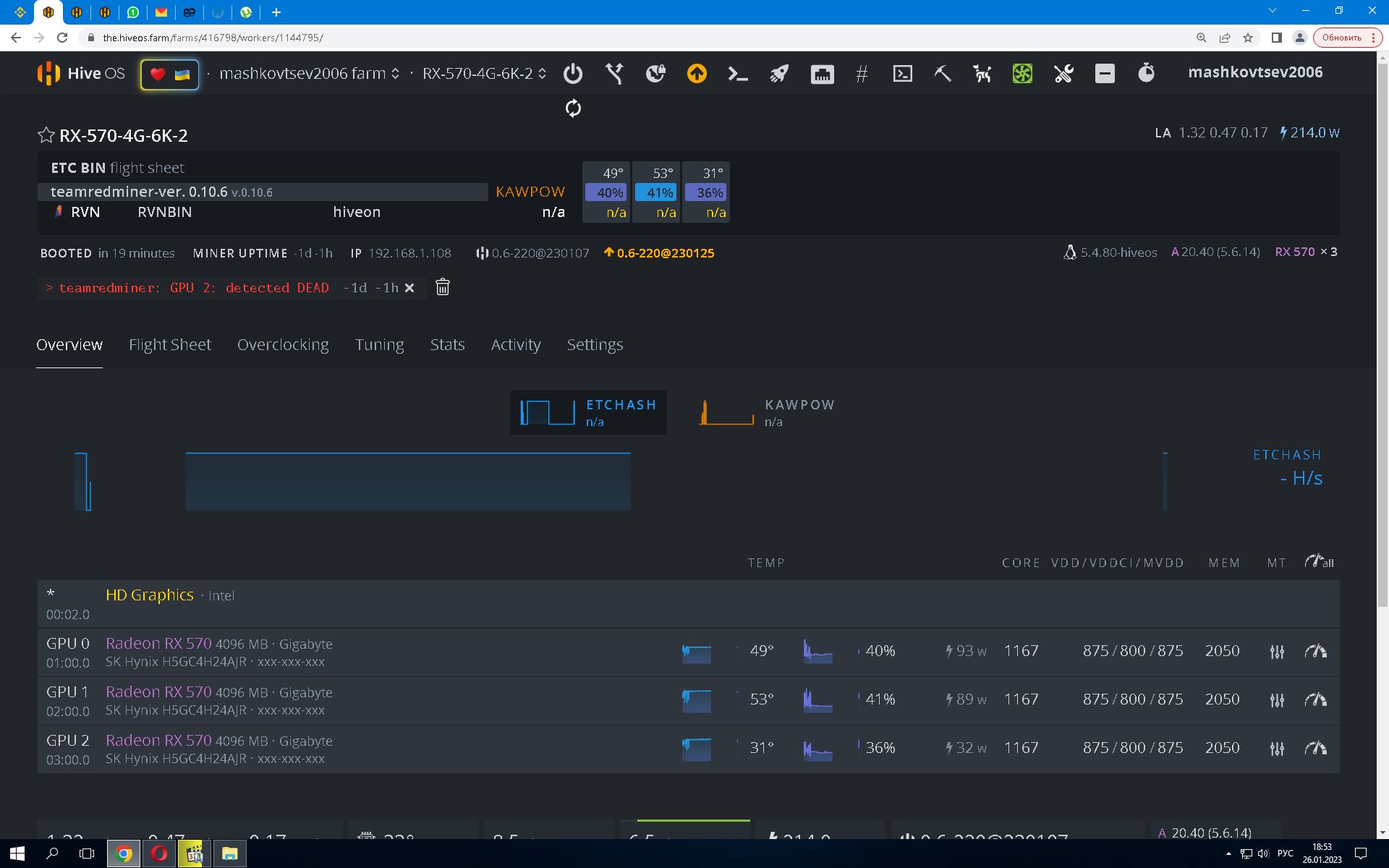
Task: Start an upgrade with the orange arrow icon
Action: 696,73
